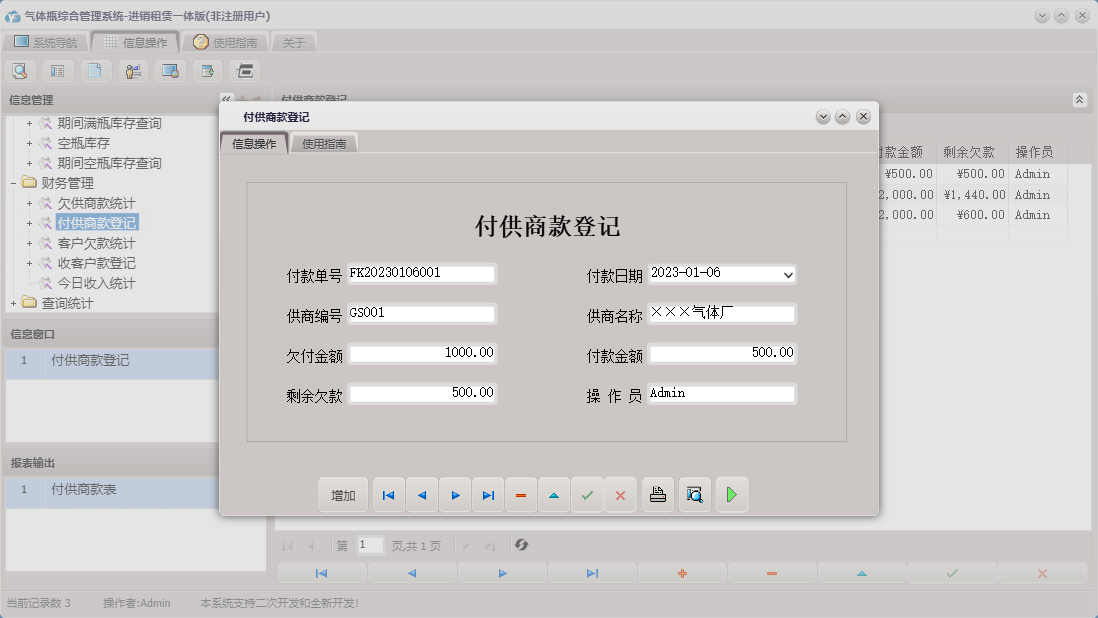The image size is (1098, 618).
Task: Delete the record with the red minus icon
Action: pos(521,494)
